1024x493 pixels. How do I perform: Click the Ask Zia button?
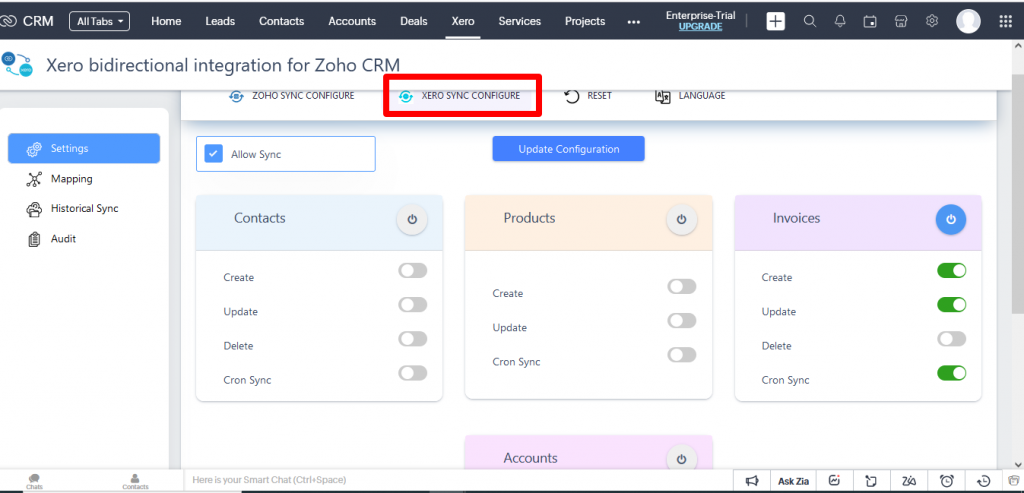click(793, 481)
